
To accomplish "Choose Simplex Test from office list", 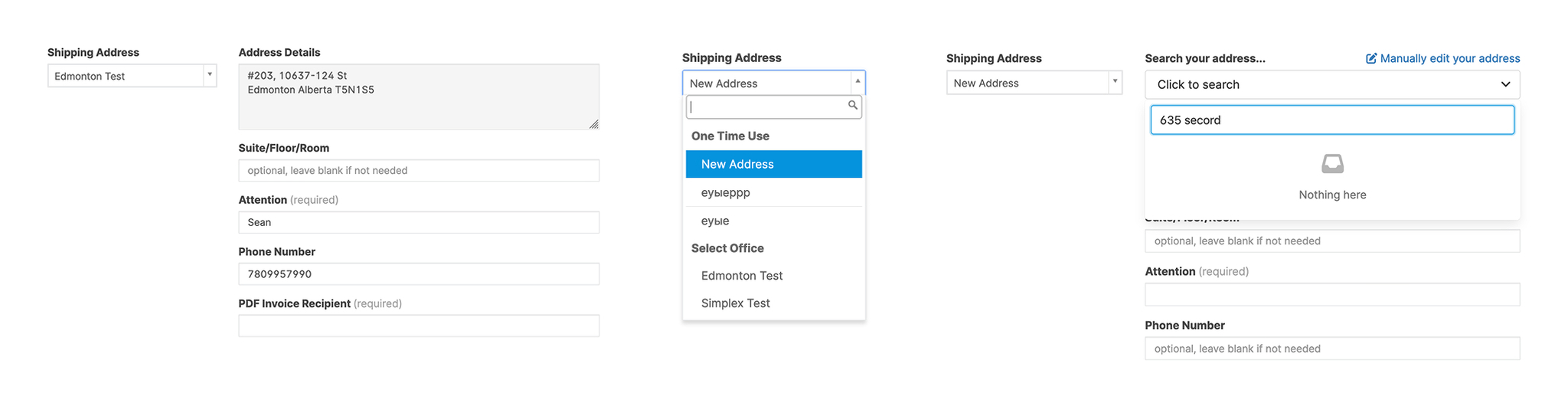I will (x=736, y=303).
